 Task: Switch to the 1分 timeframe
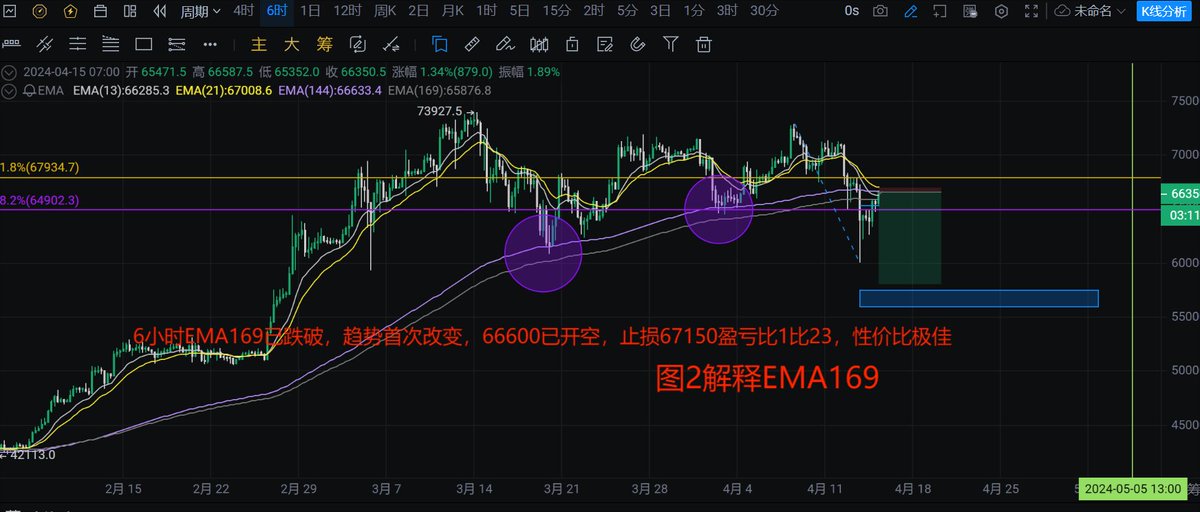(694, 11)
